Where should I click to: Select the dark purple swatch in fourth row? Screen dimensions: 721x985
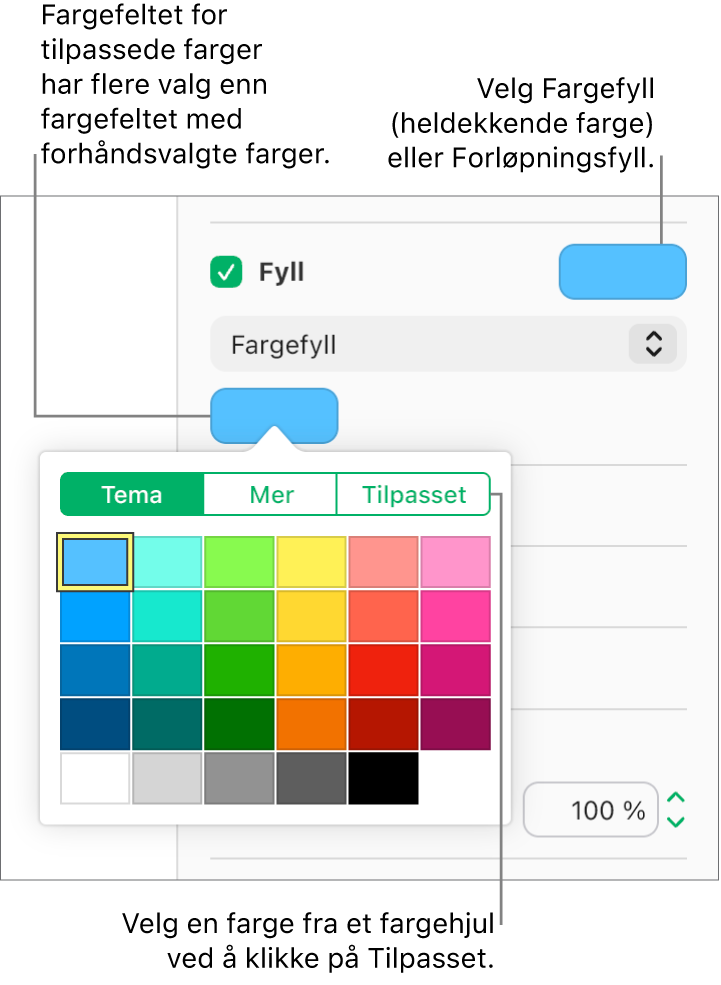coord(455,724)
